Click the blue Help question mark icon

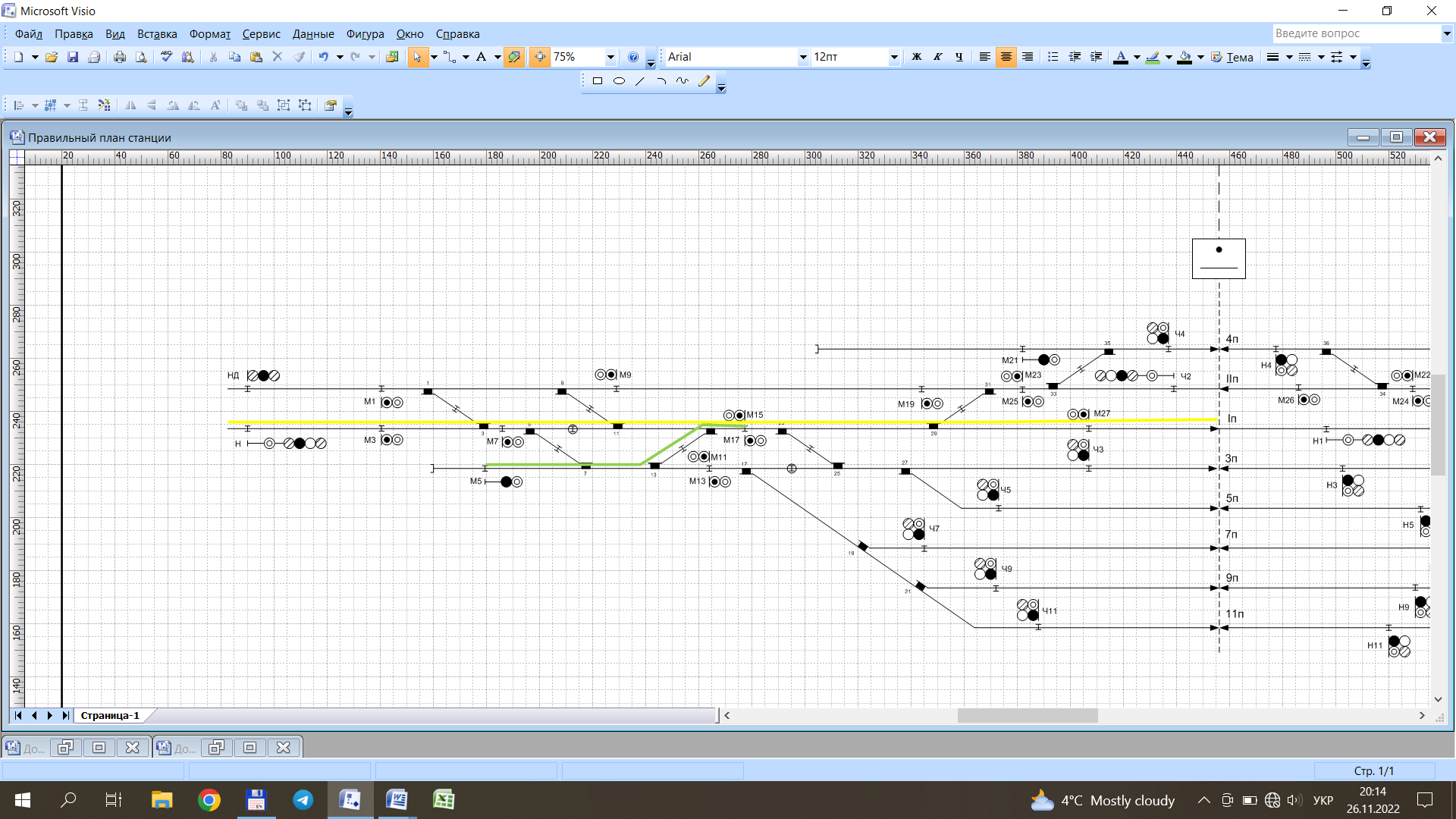tap(633, 57)
